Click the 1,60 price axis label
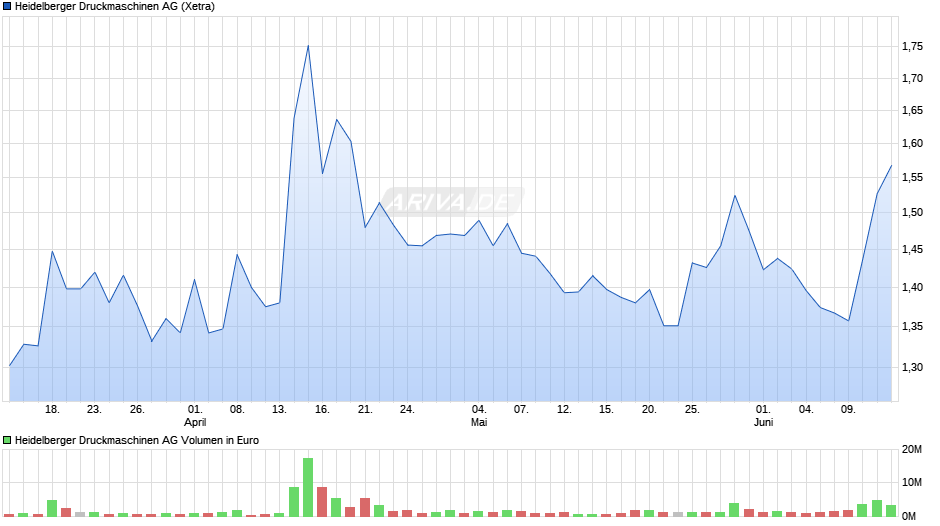This screenshot has height=526, width=940. tap(912, 144)
